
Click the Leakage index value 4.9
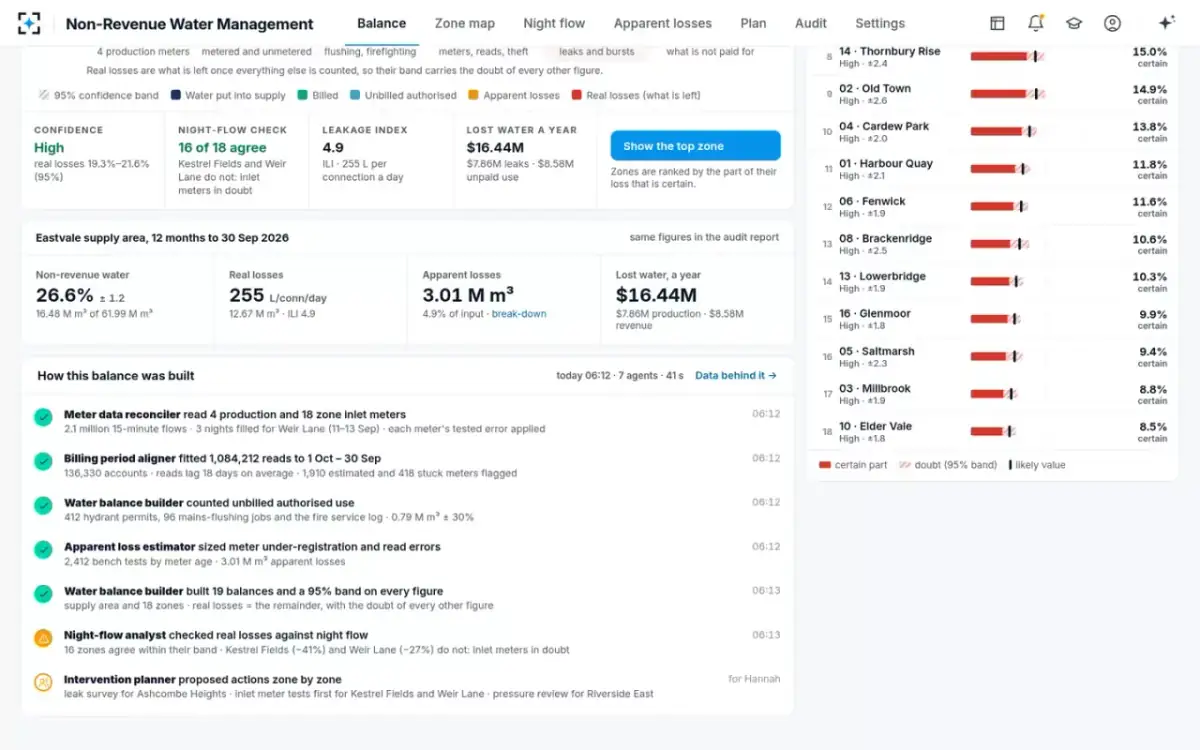point(333,147)
